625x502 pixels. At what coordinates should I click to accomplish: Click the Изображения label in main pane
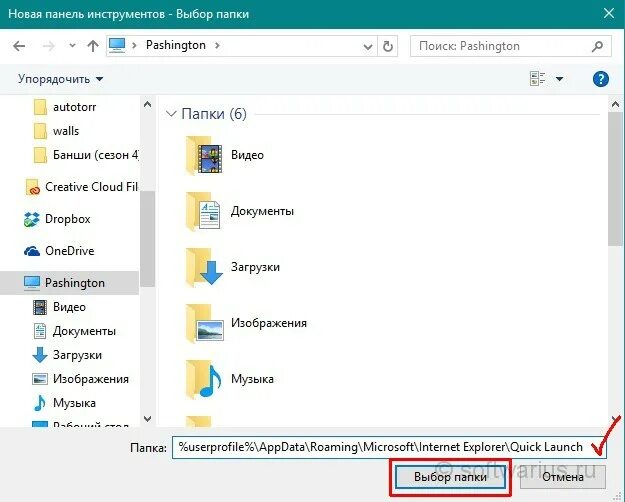[269, 323]
